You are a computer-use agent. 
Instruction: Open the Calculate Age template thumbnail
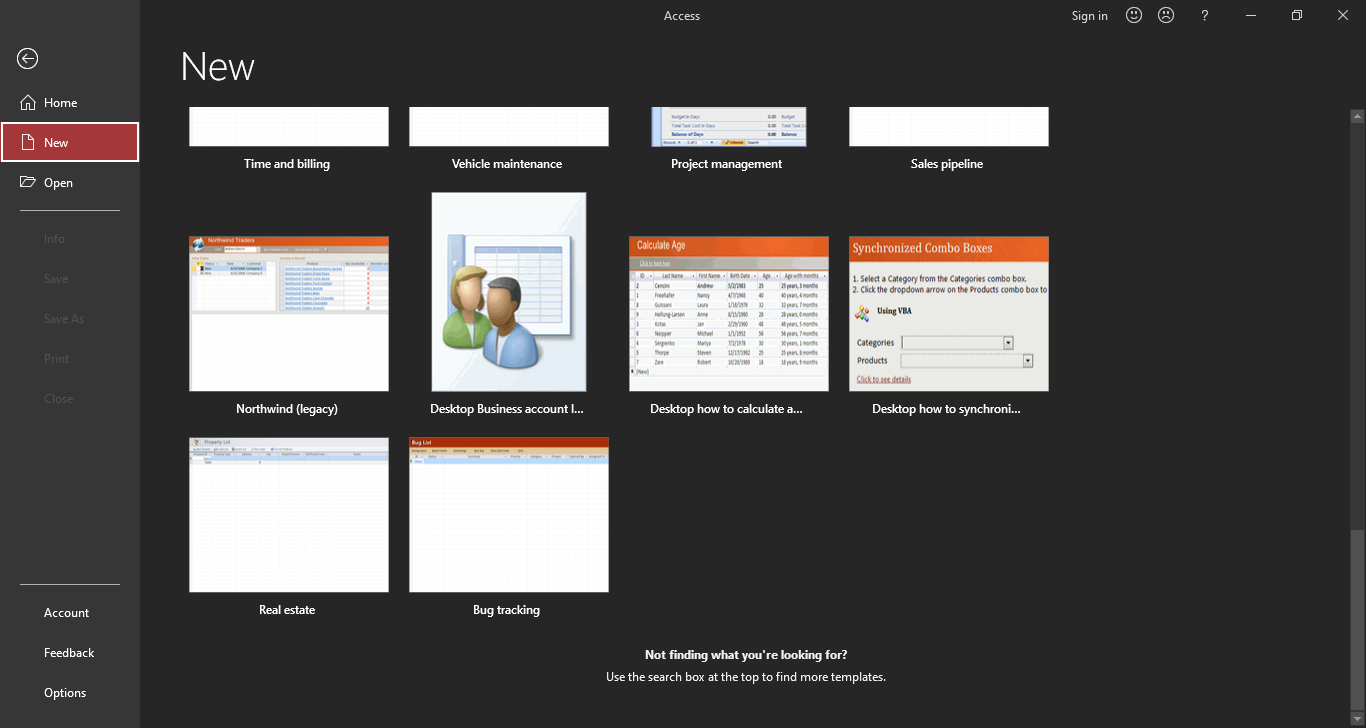[729, 314]
